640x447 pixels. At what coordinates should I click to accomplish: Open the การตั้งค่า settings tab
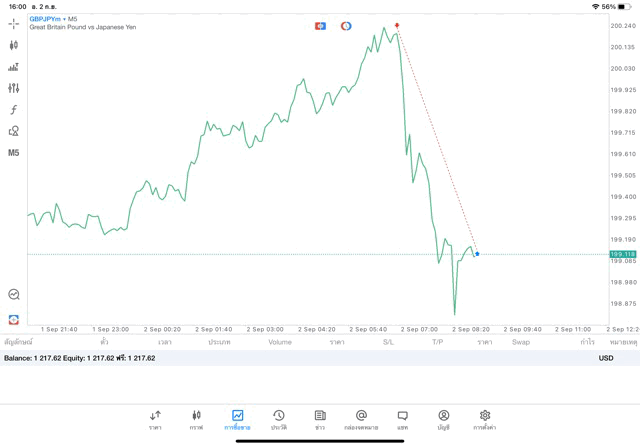[x=485, y=419]
